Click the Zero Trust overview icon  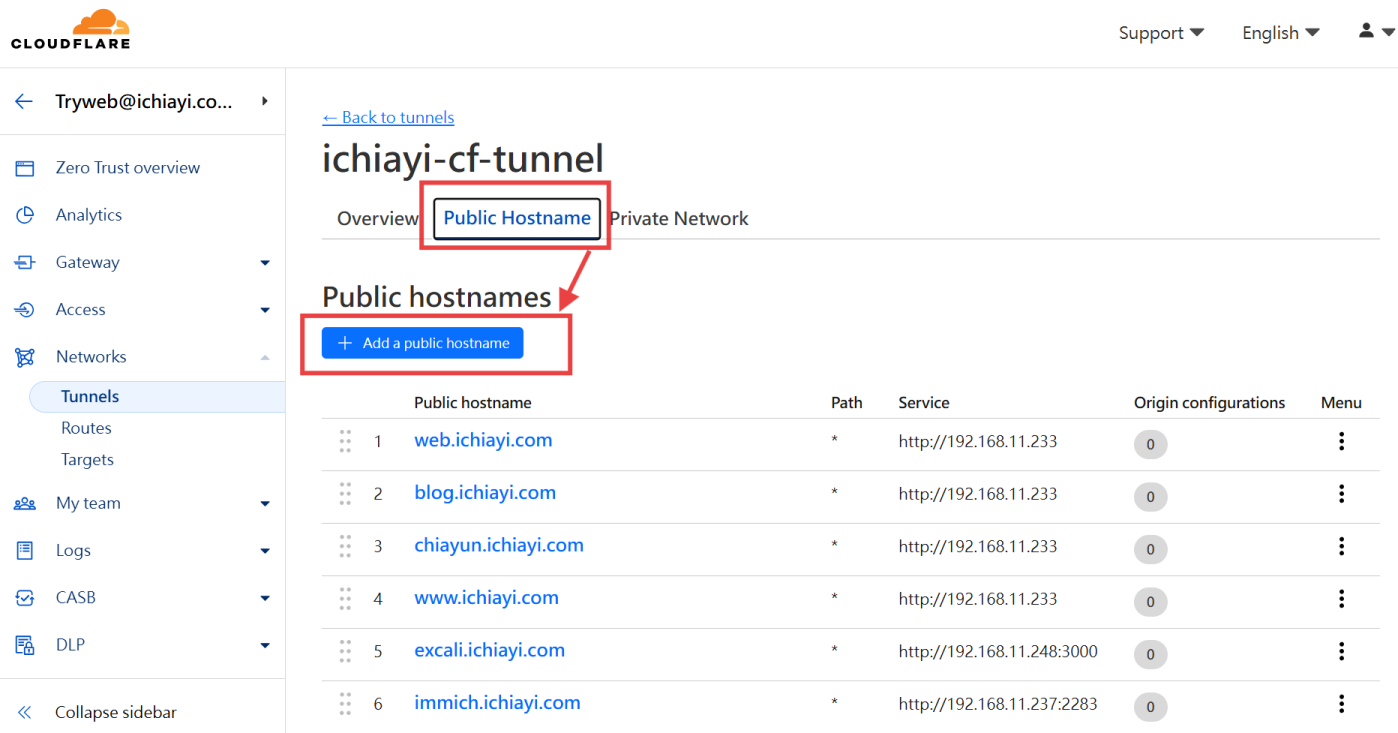25,168
